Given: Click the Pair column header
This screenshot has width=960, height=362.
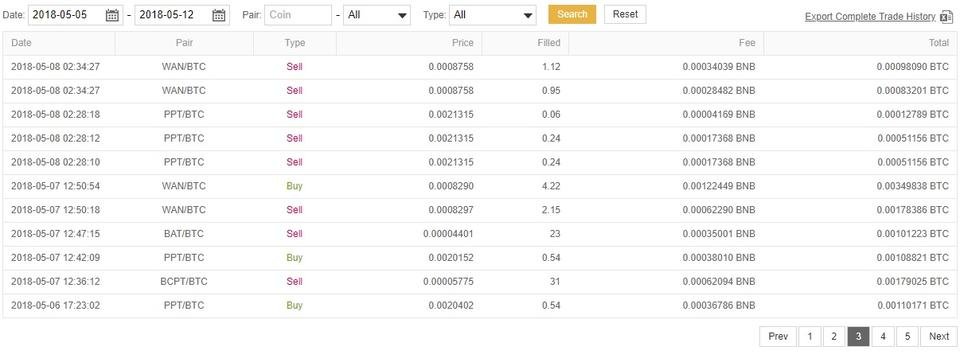Looking at the screenshot, I should pyautogui.click(x=184, y=43).
